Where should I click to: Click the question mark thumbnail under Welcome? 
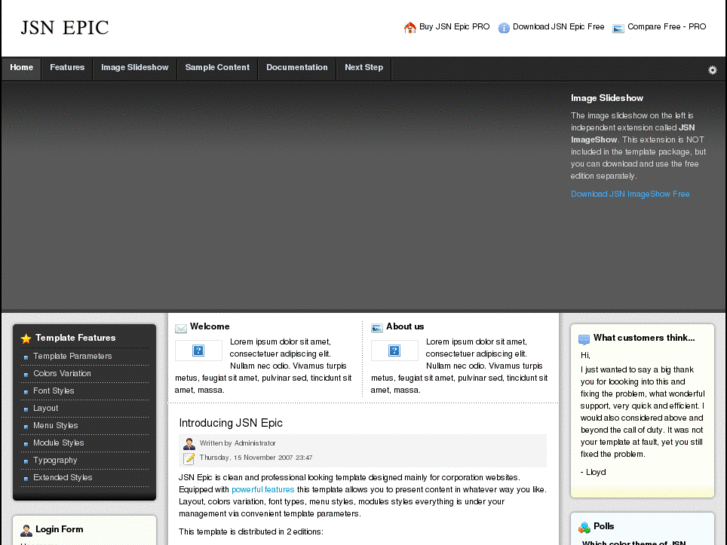[198, 350]
